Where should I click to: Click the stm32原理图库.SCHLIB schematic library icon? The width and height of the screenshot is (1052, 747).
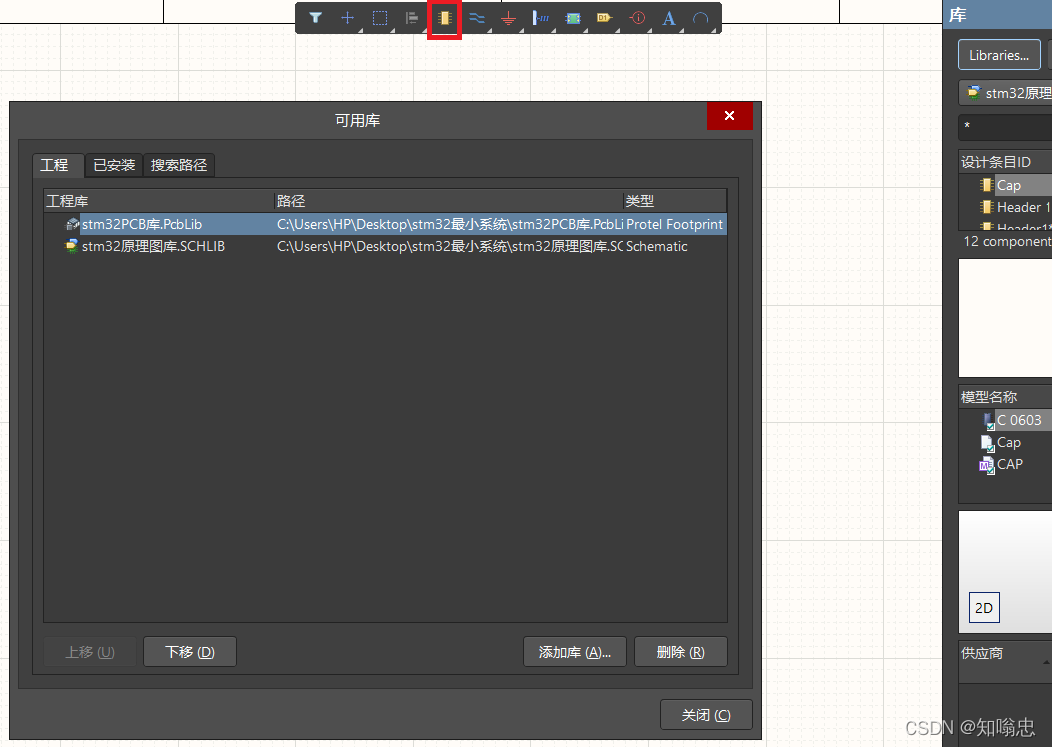coord(72,246)
